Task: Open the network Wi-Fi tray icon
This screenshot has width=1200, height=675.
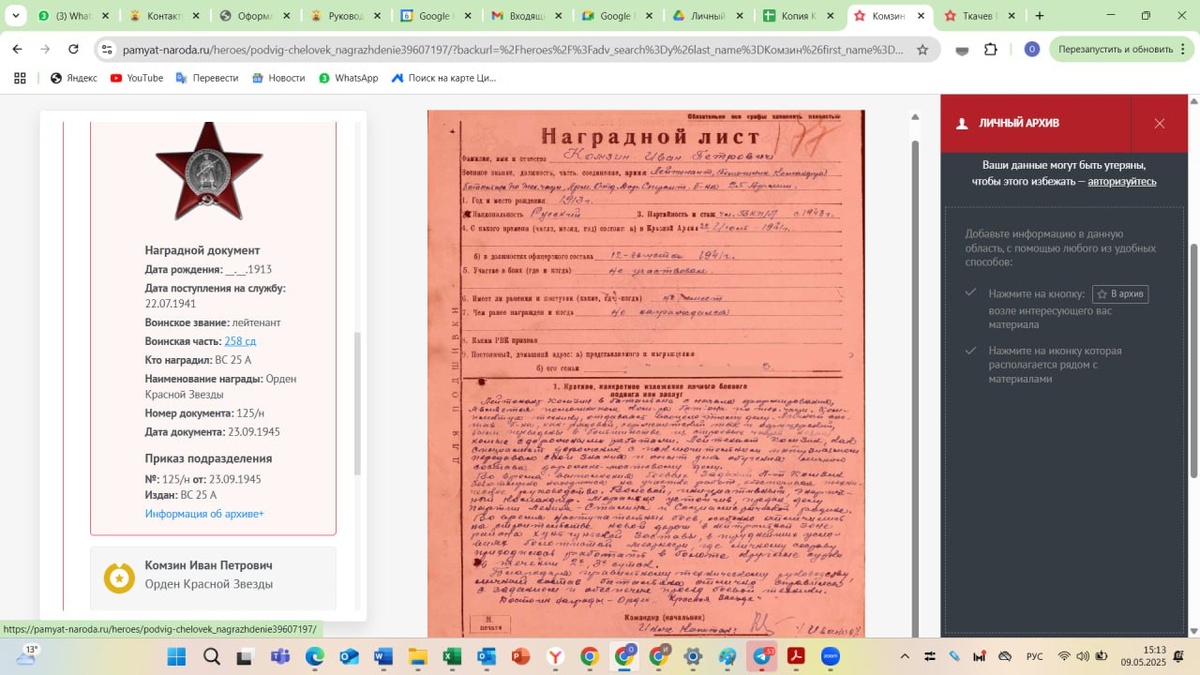Action: (x=1064, y=657)
